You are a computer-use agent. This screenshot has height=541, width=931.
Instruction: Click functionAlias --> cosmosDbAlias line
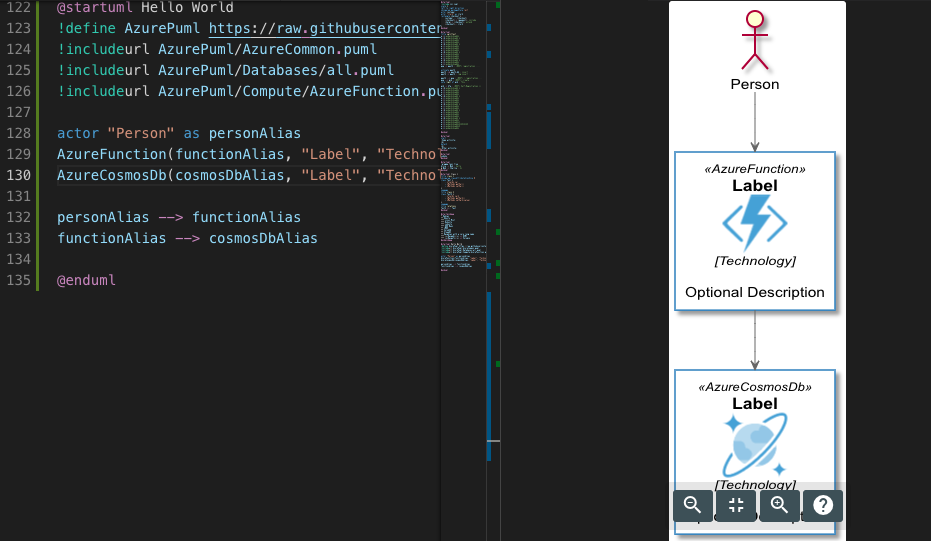(x=187, y=238)
